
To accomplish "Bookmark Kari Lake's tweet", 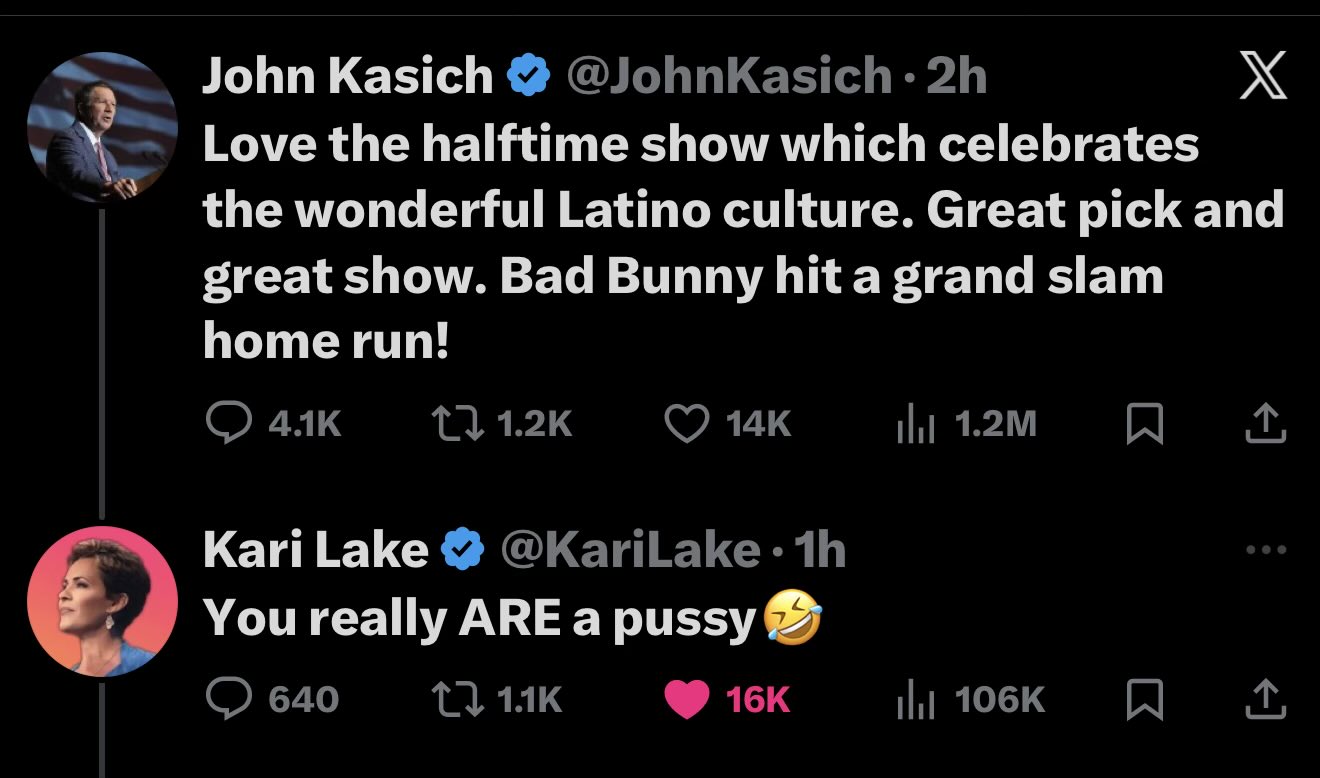I will pyautogui.click(x=1146, y=700).
